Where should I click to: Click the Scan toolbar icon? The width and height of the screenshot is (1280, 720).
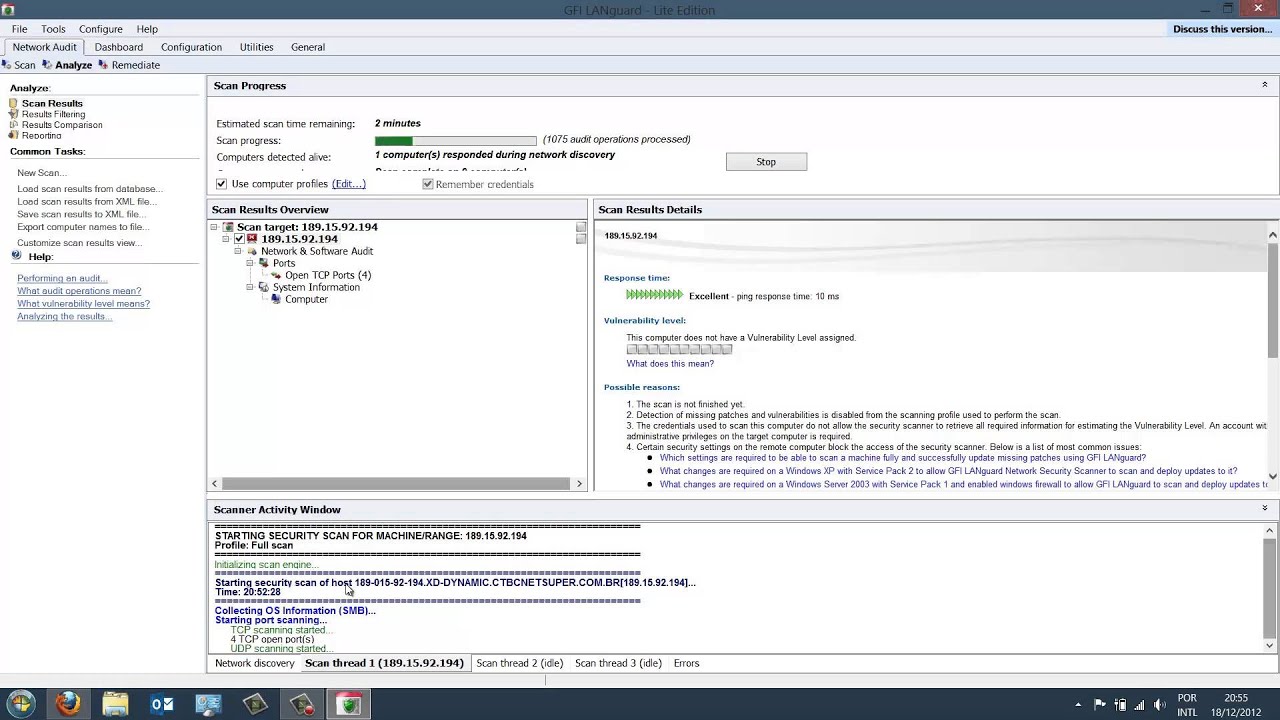6,65
